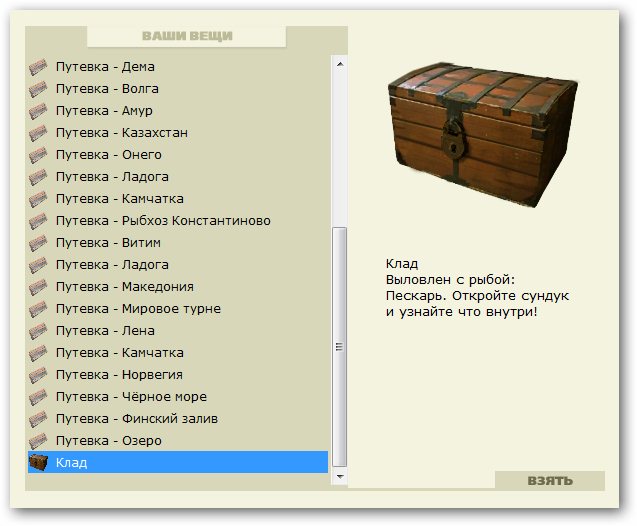The image size is (637, 526).
Task: Click the ticket icon beside Путевка - Дема
Action: 38,67
